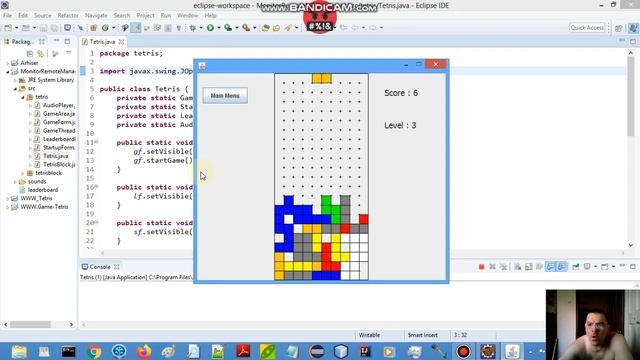
Task: Toggle Show Console on Standard Error change
Action: click(562, 267)
